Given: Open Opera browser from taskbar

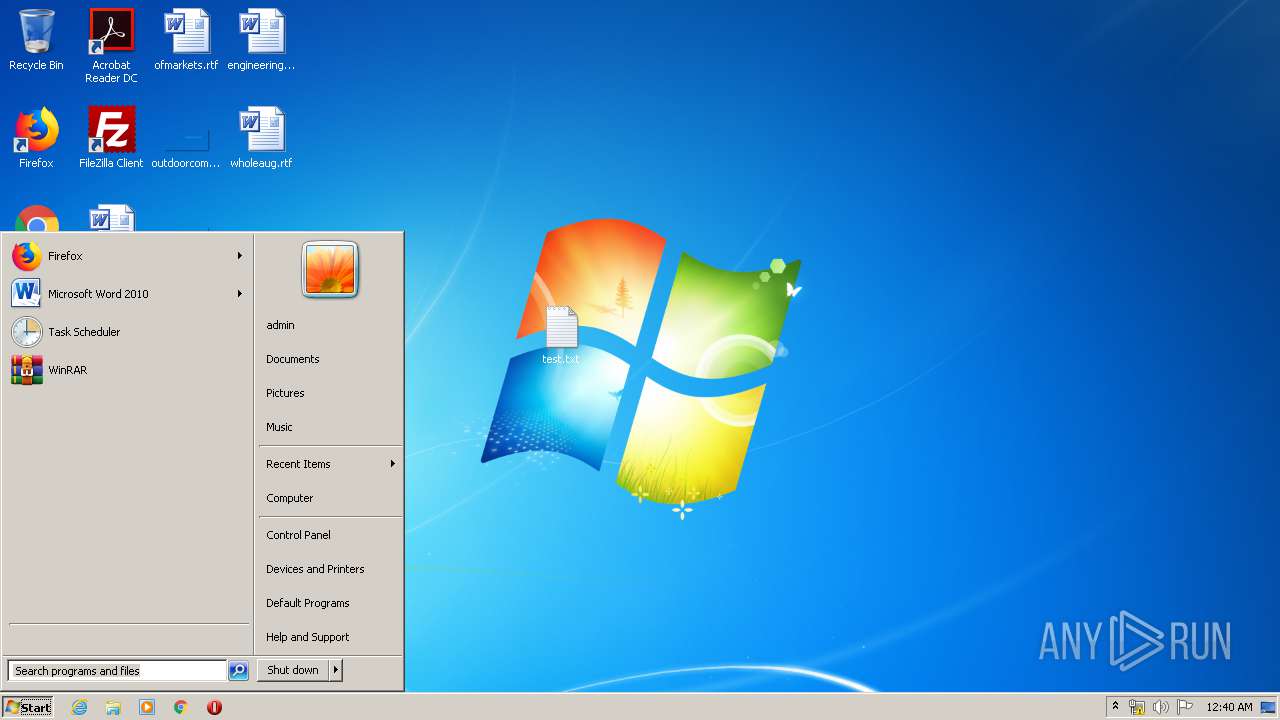Looking at the screenshot, I should tap(214, 707).
